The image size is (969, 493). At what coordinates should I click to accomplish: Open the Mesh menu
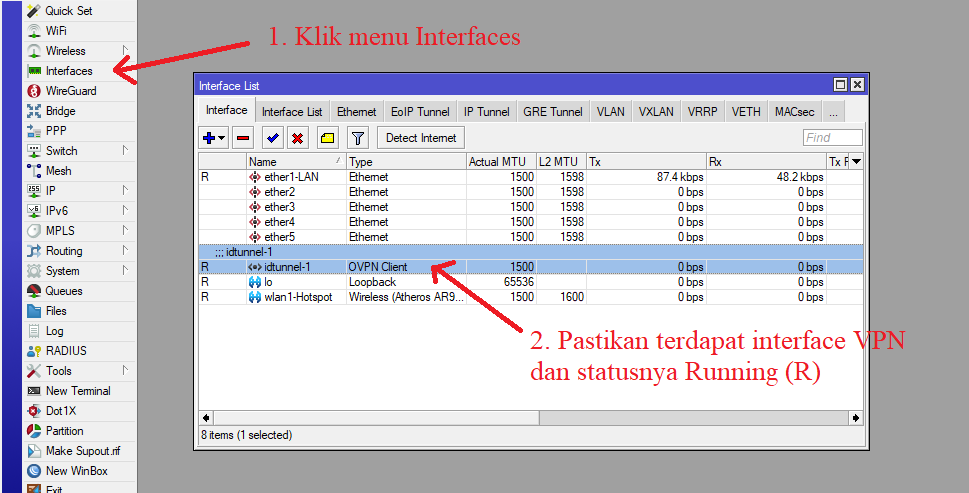click(x=58, y=171)
